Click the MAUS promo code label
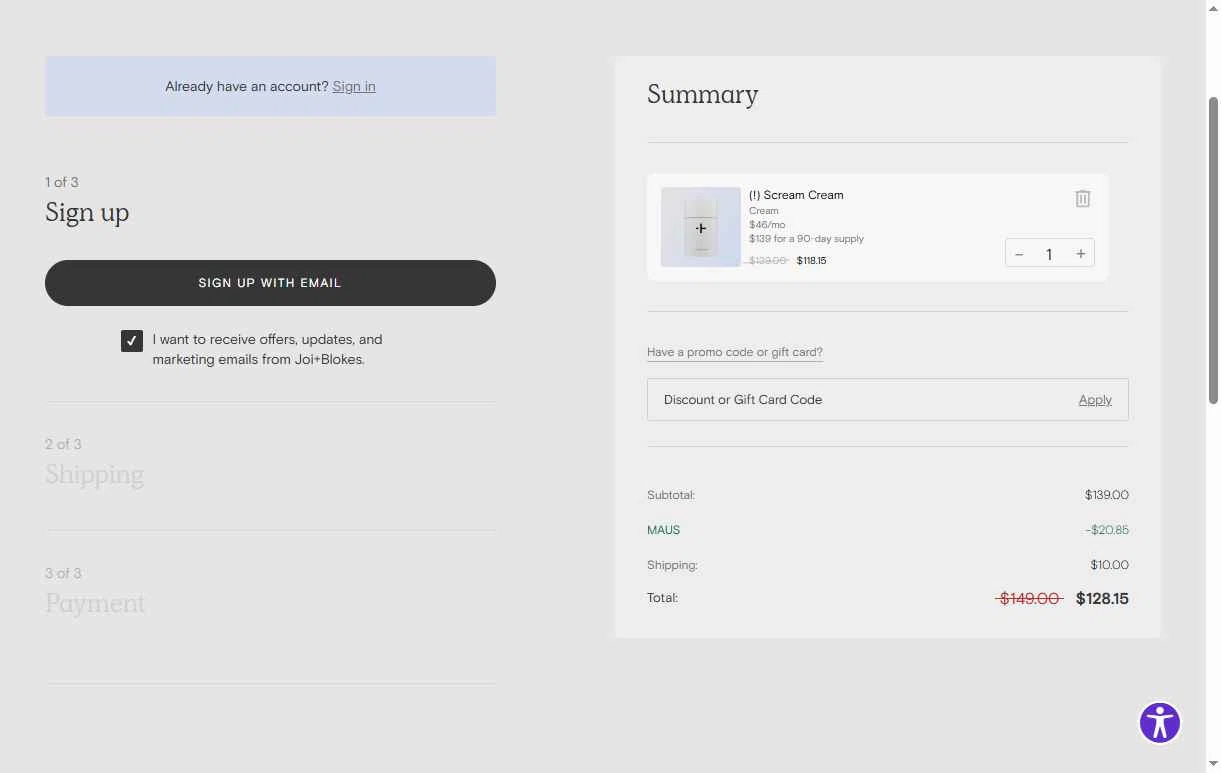1221x773 pixels. (x=663, y=530)
